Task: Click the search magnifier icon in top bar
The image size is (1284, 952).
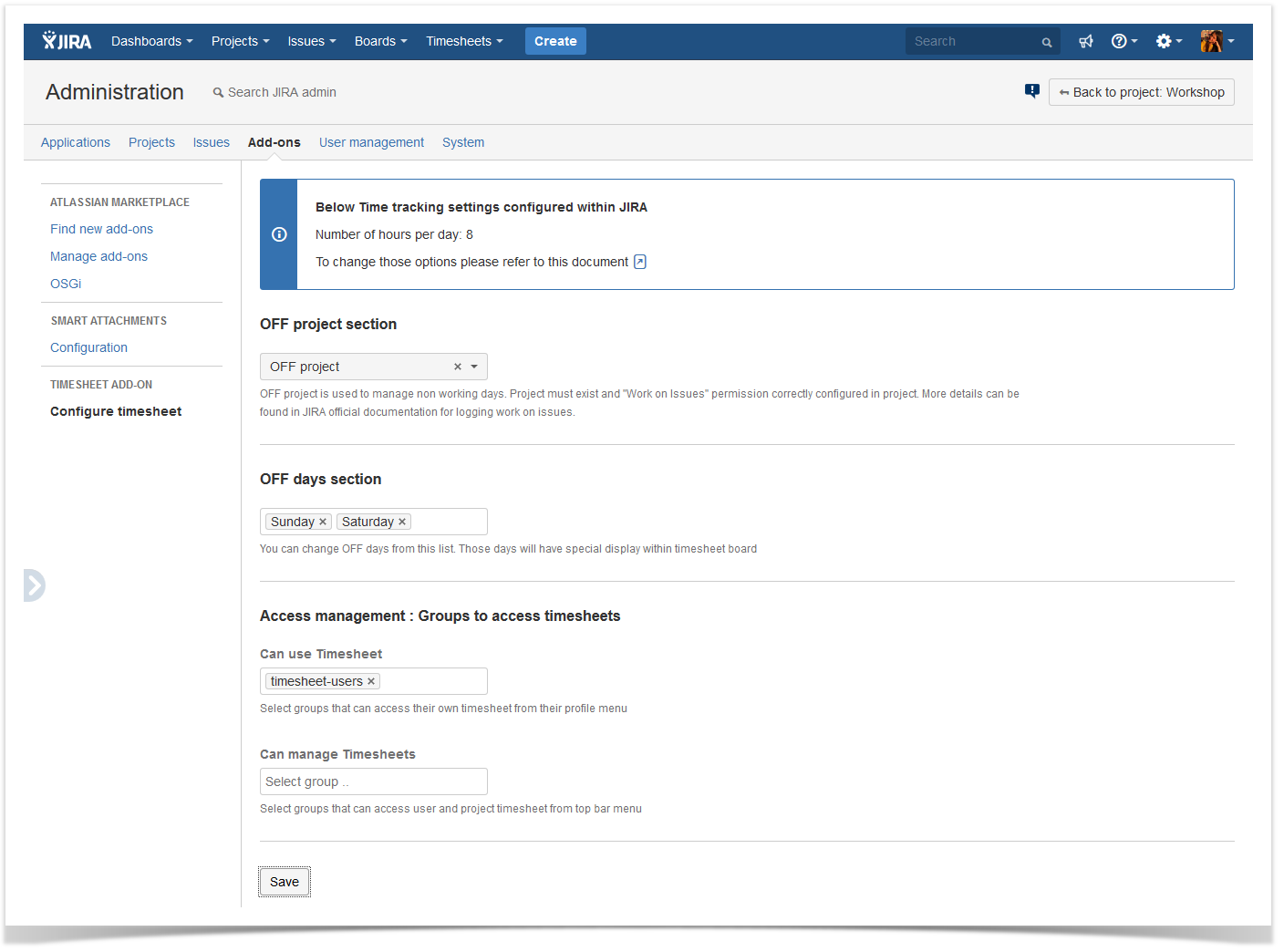Action: (1047, 42)
